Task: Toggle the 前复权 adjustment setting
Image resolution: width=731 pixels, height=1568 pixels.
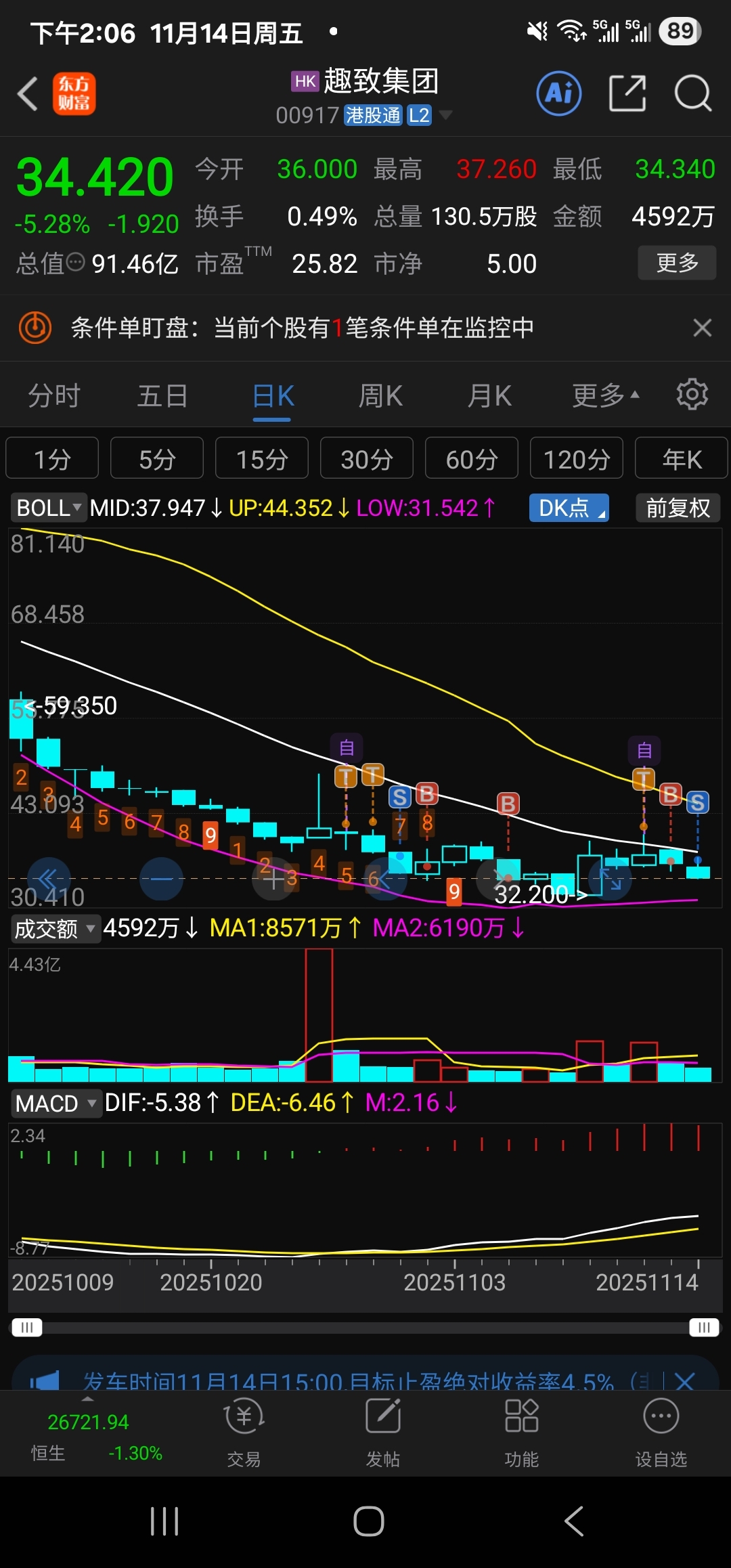Action: click(678, 508)
